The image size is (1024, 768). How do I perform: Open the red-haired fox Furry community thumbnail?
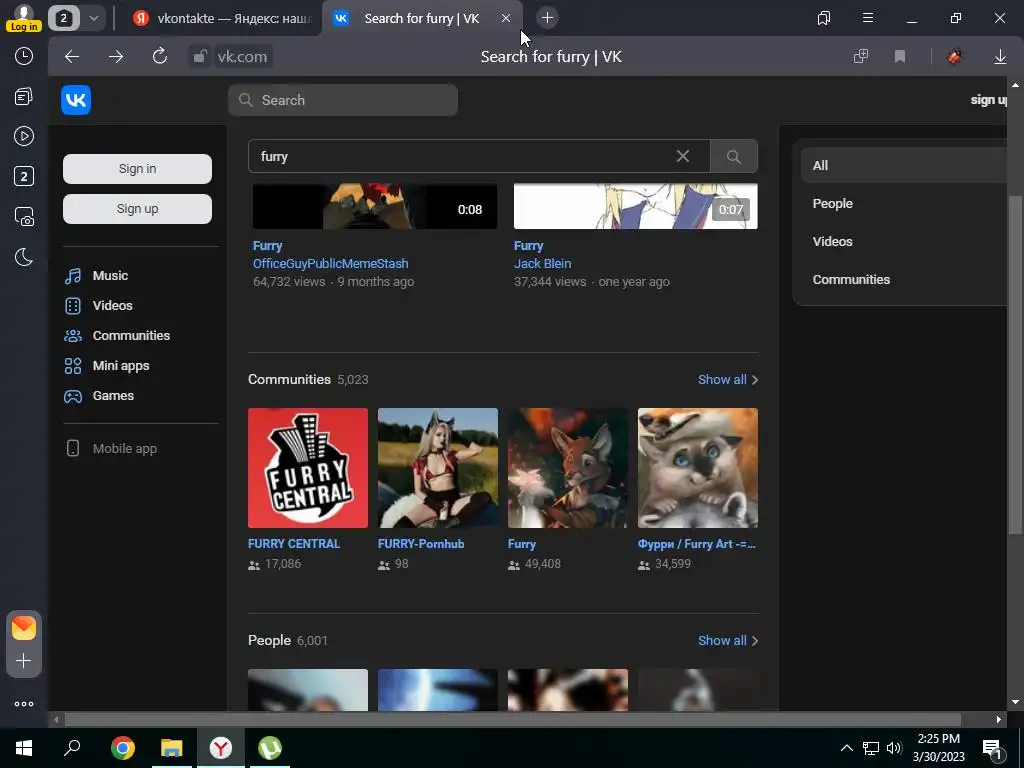click(568, 468)
